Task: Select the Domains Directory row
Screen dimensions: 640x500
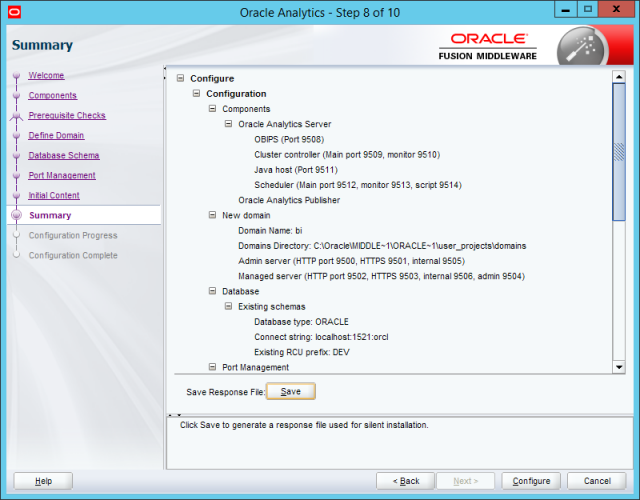Action: 382,246
